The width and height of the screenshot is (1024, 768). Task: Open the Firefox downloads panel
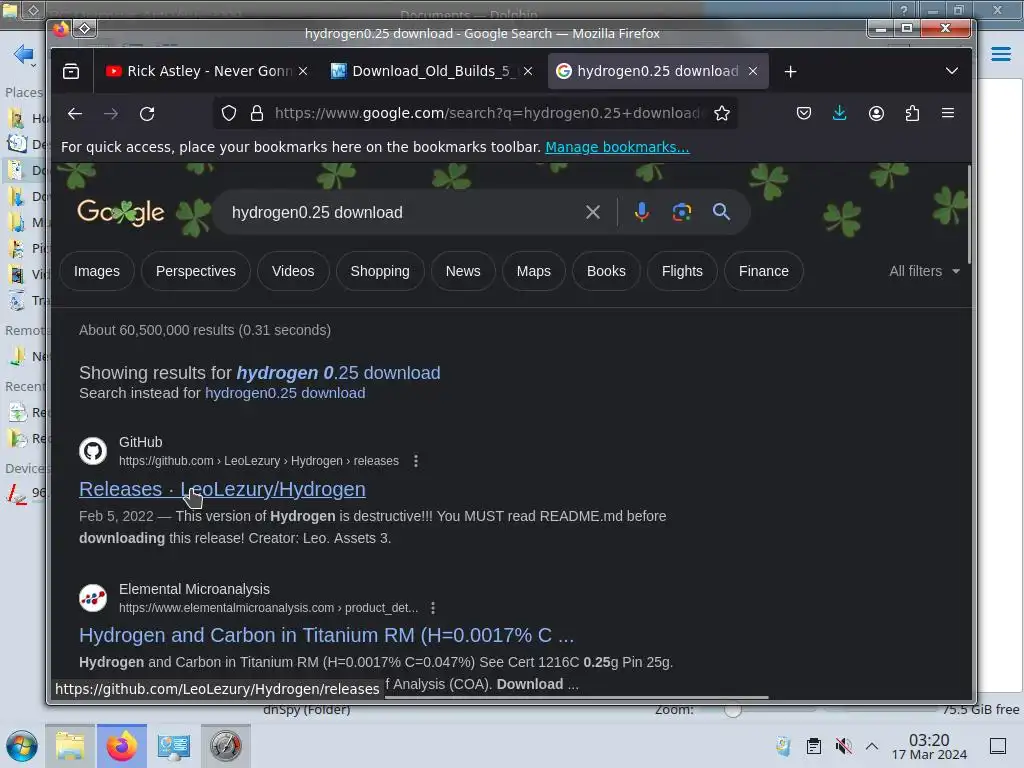tap(840, 114)
